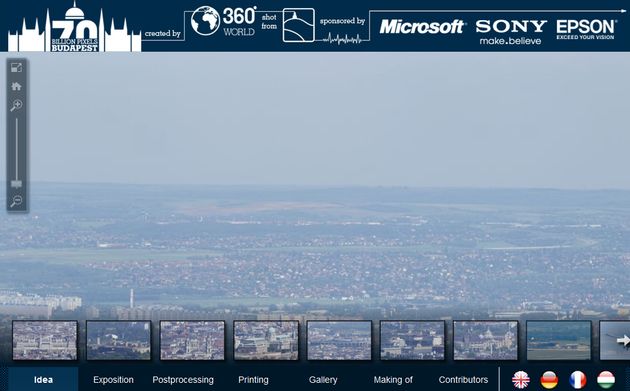Viewport: 630px width, 391px height.
Task: Open the eighth thumbnail showing green field
Action: click(x=559, y=340)
